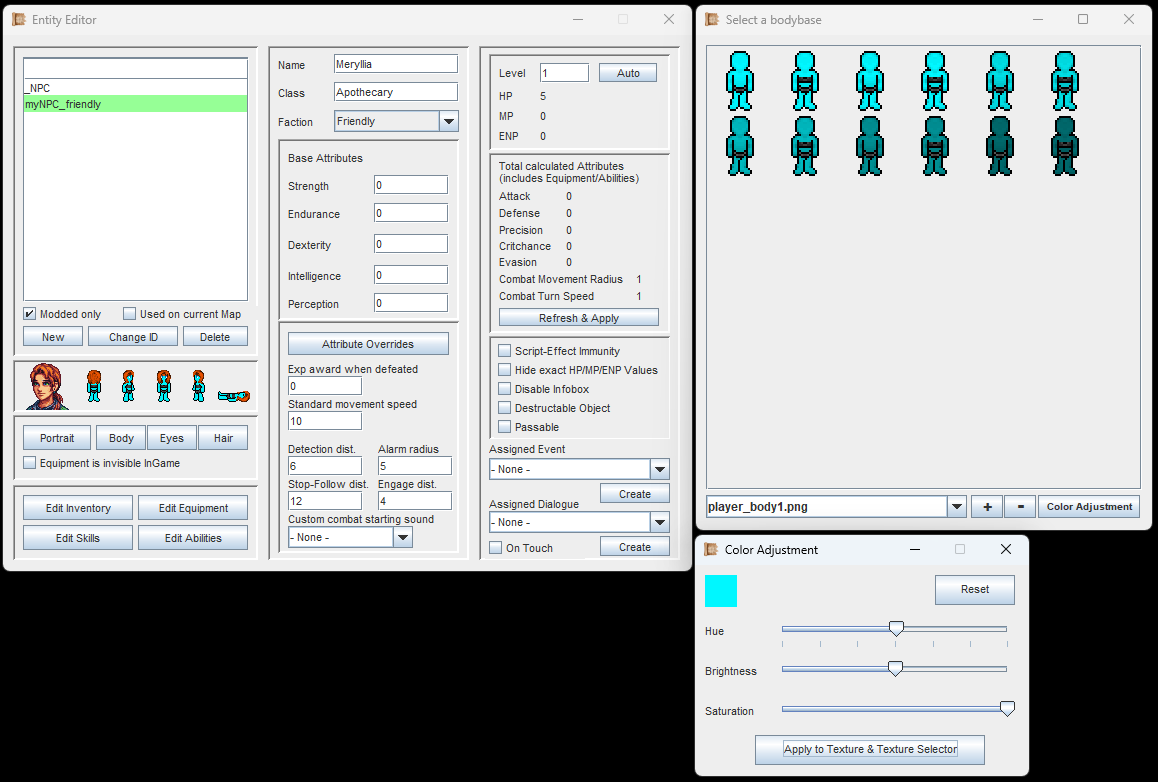
Task: Open the Faction dropdown
Action: (x=448, y=122)
